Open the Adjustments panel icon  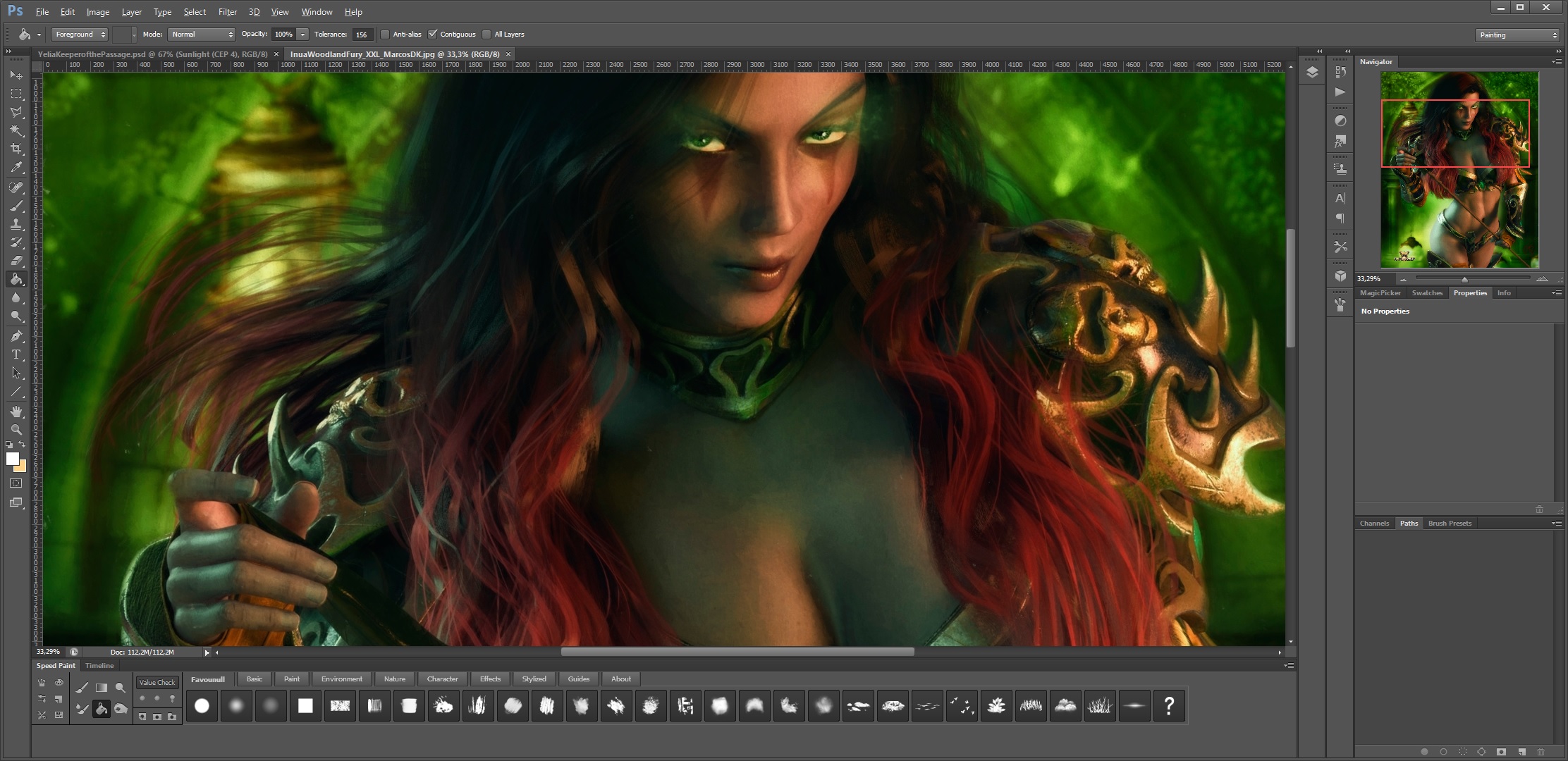coord(1340,121)
